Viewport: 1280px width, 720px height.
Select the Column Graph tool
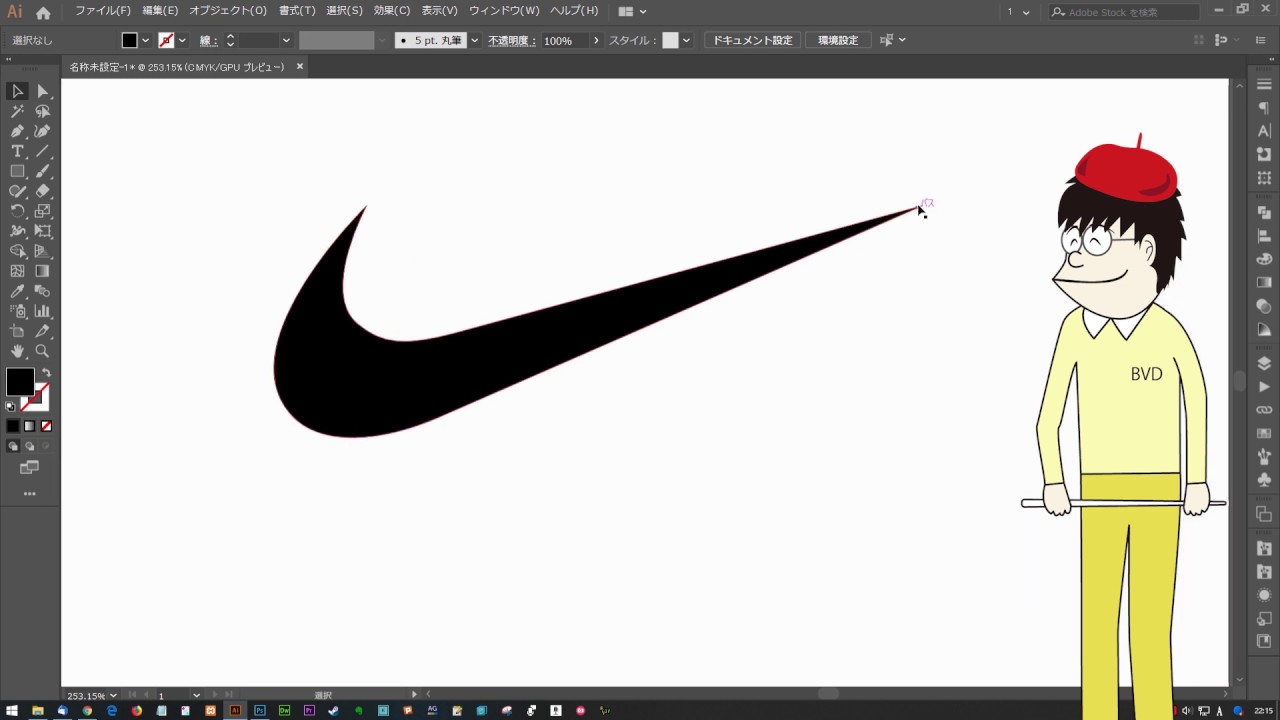tap(42, 311)
